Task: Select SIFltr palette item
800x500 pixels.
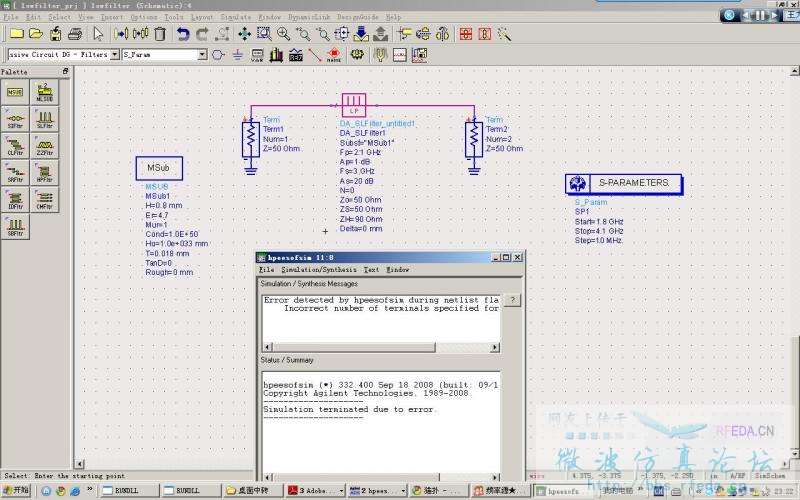Action: point(15,119)
